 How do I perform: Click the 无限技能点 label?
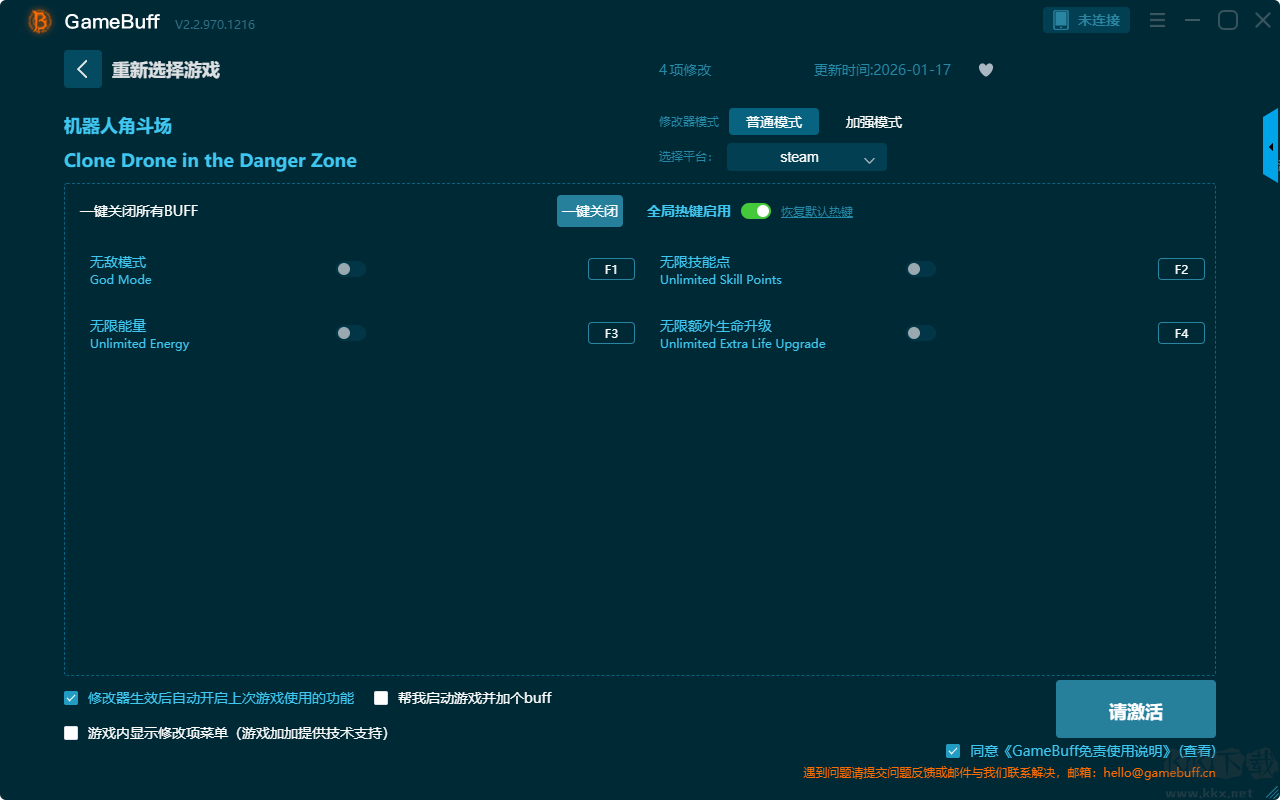pyautogui.click(x=695, y=262)
